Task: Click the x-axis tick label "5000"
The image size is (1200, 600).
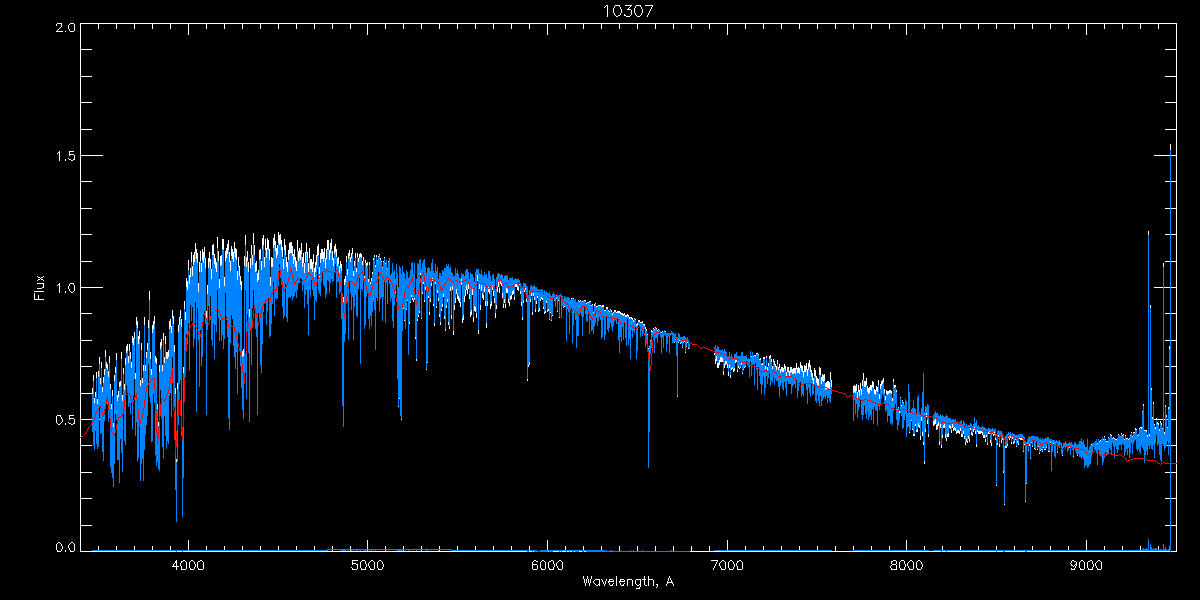Action: click(x=368, y=565)
